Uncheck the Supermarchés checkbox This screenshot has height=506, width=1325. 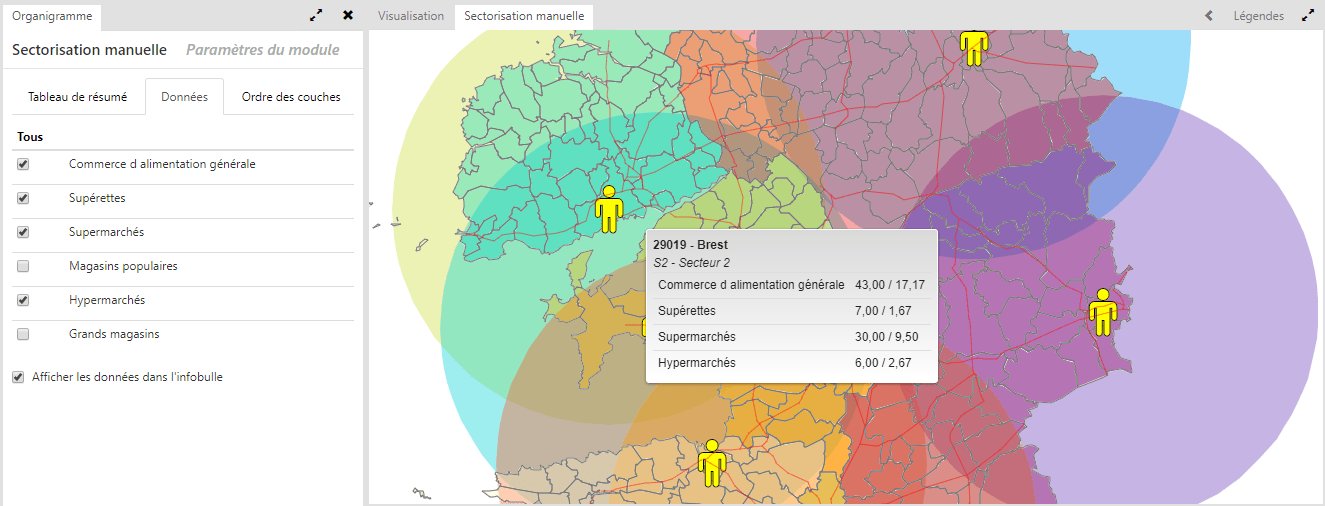[23, 232]
